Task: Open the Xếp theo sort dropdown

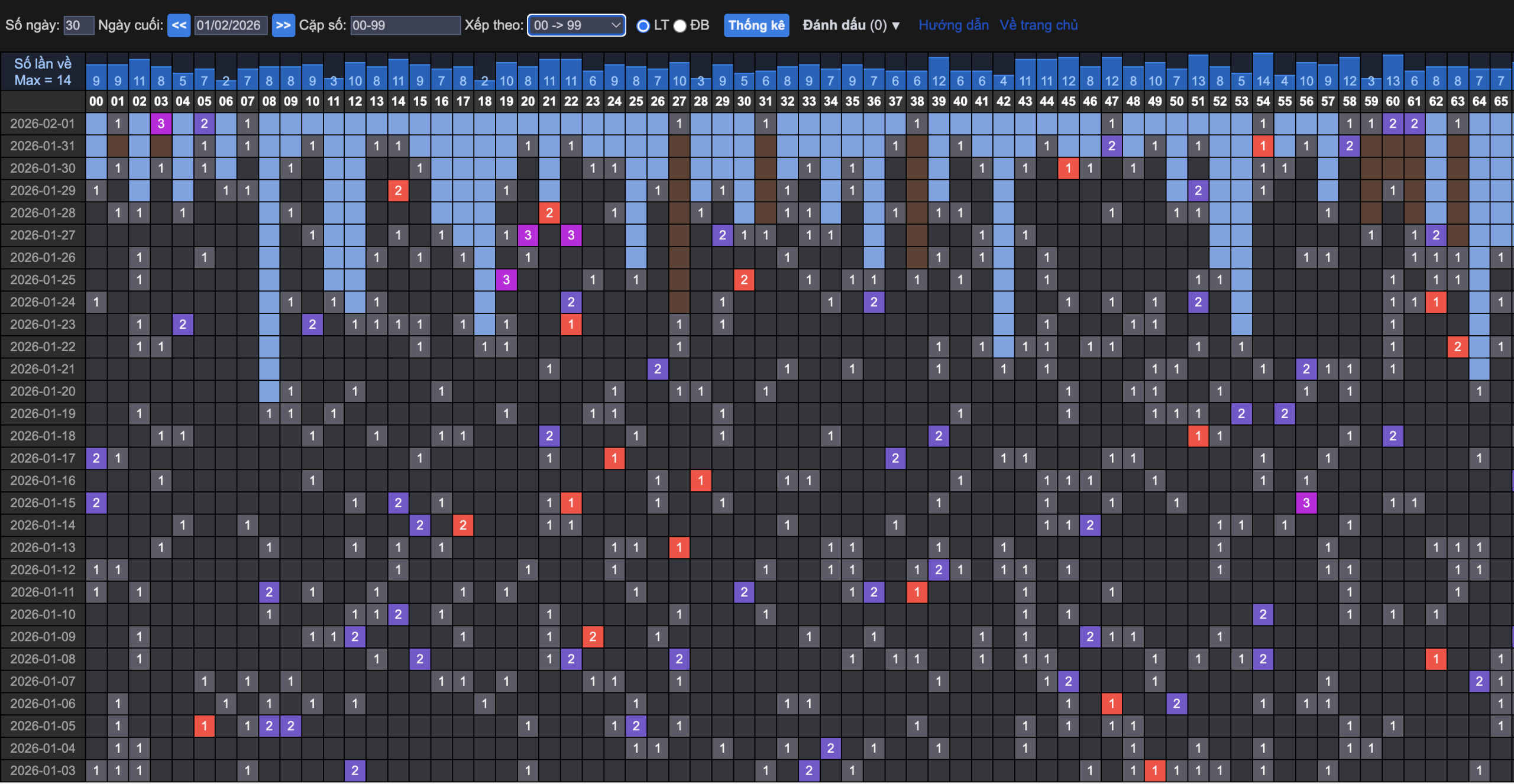Action: click(x=576, y=25)
